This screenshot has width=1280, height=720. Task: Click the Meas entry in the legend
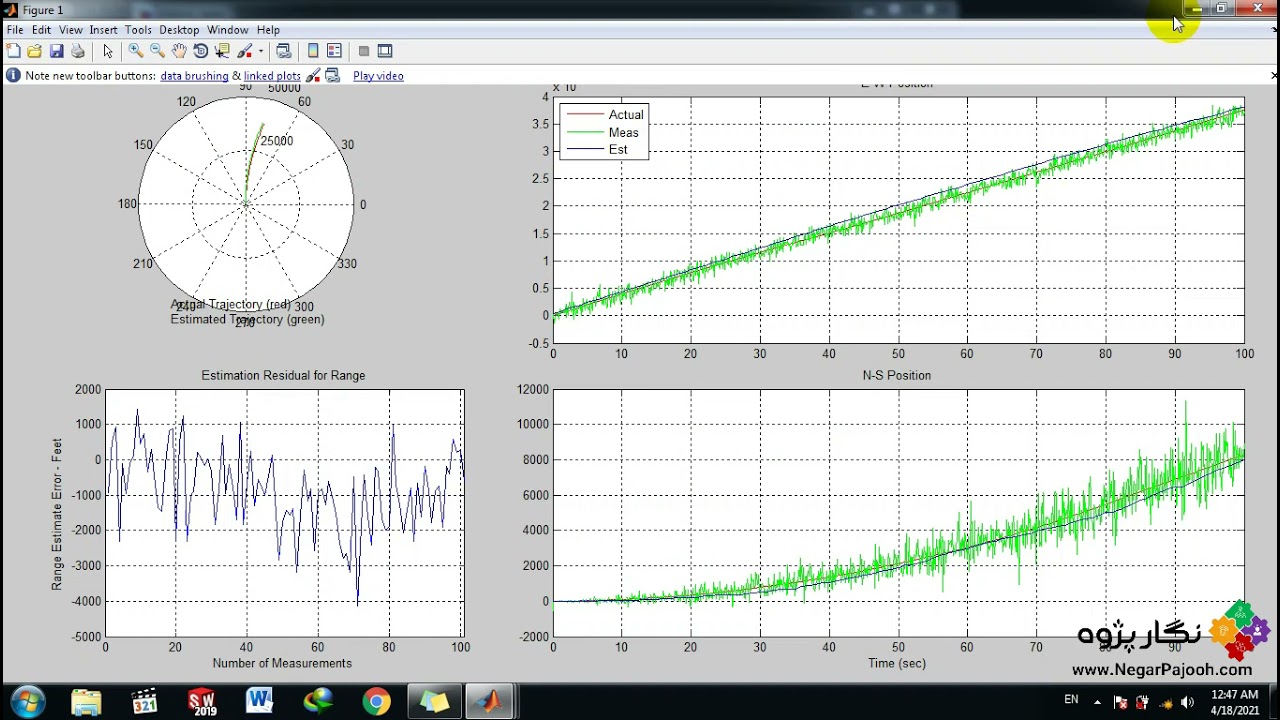[623, 132]
